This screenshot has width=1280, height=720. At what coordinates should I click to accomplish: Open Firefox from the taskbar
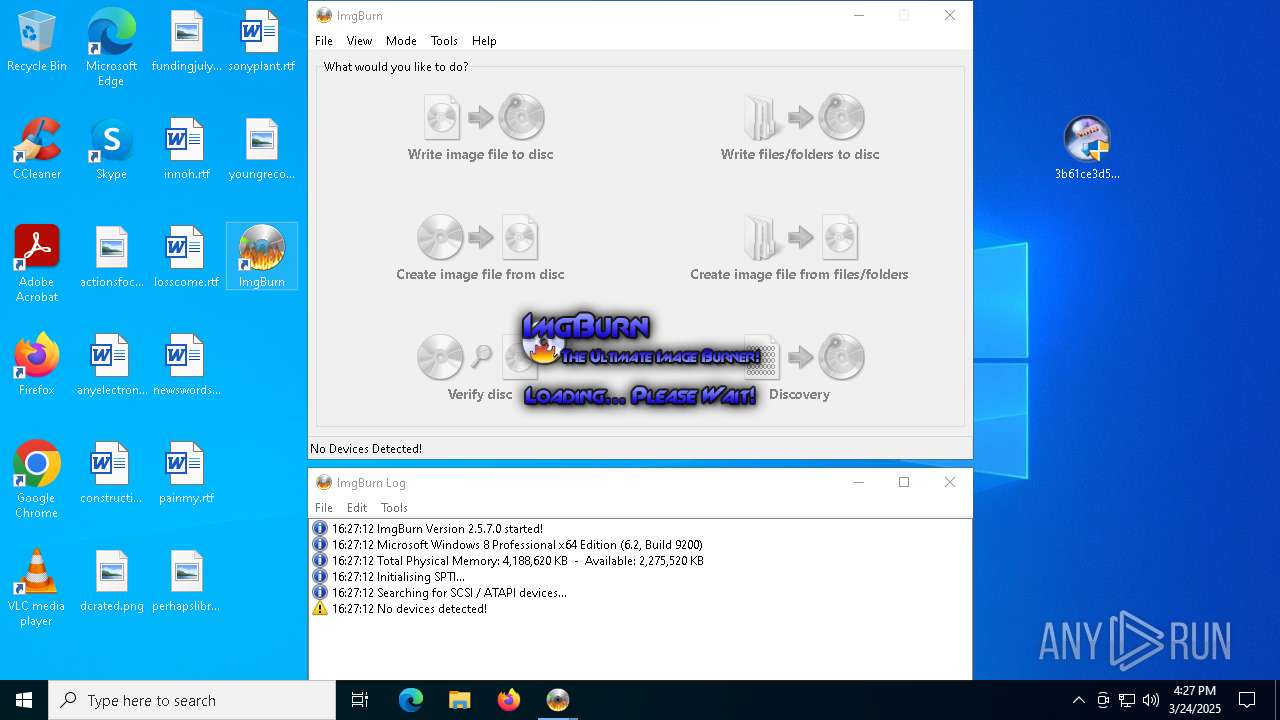pyautogui.click(x=509, y=700)
